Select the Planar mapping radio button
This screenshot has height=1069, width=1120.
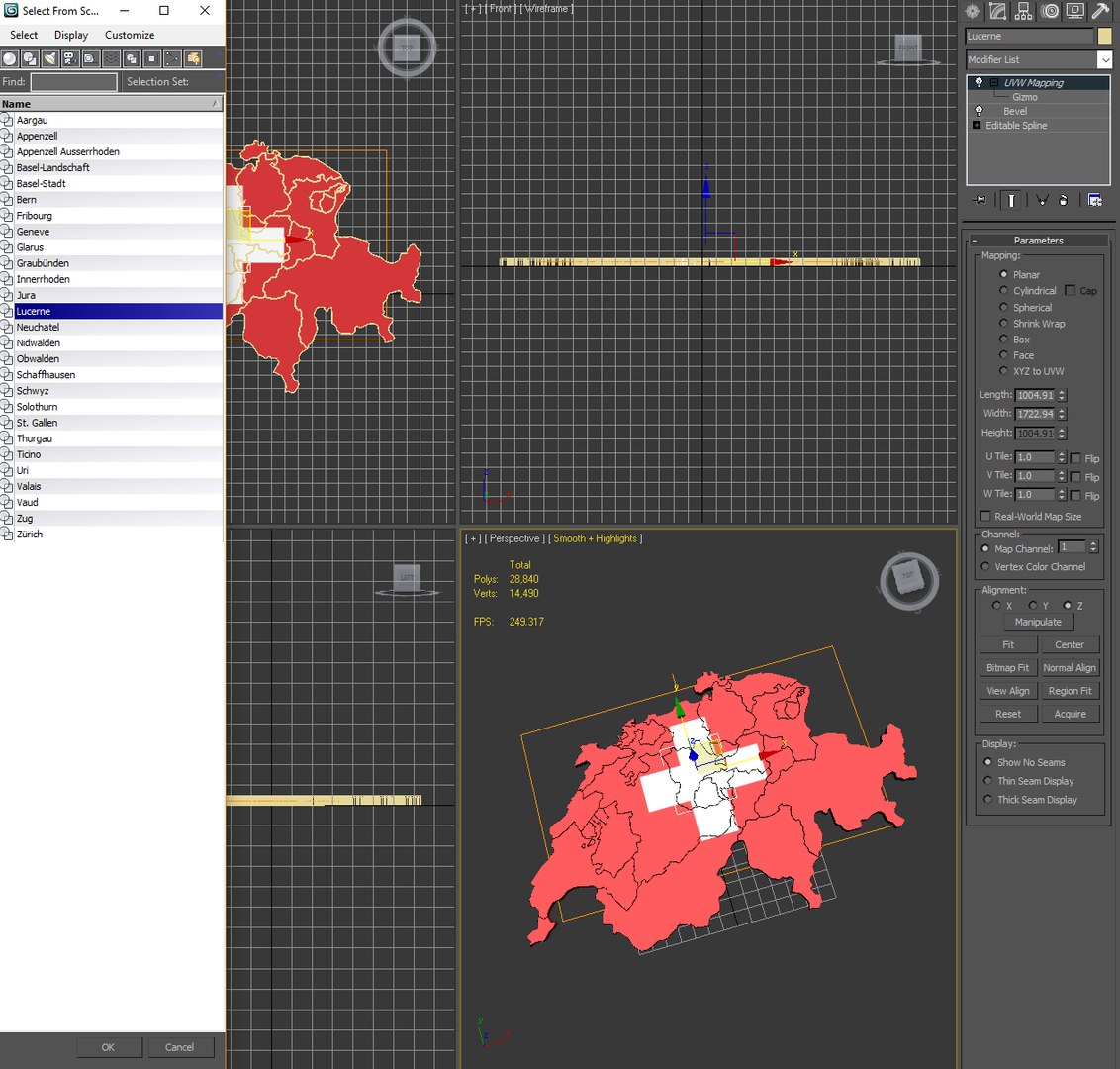tap(1003, 274)
